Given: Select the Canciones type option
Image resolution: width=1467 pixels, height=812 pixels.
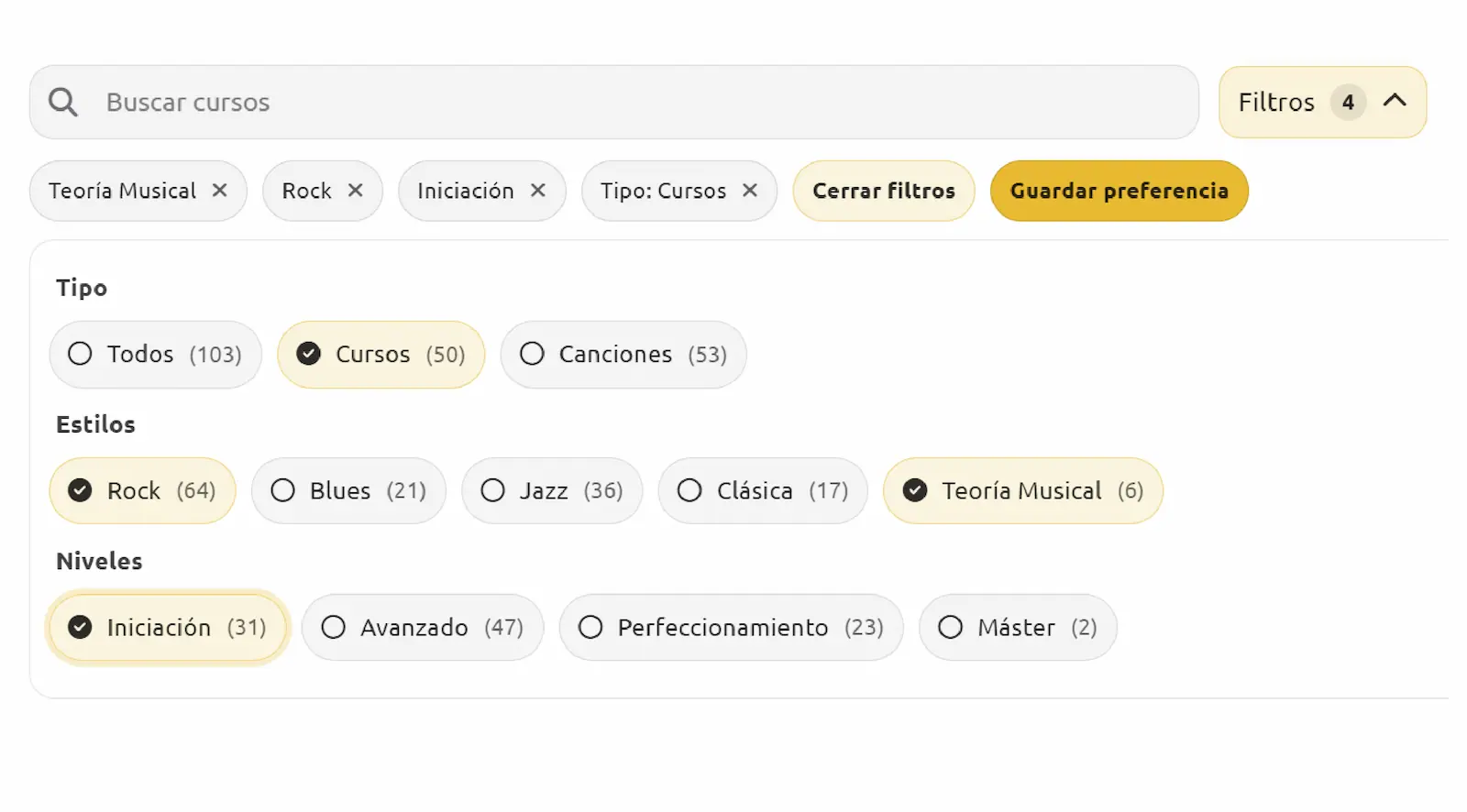Looking at the screenshot, I should [x=623, y=355].
